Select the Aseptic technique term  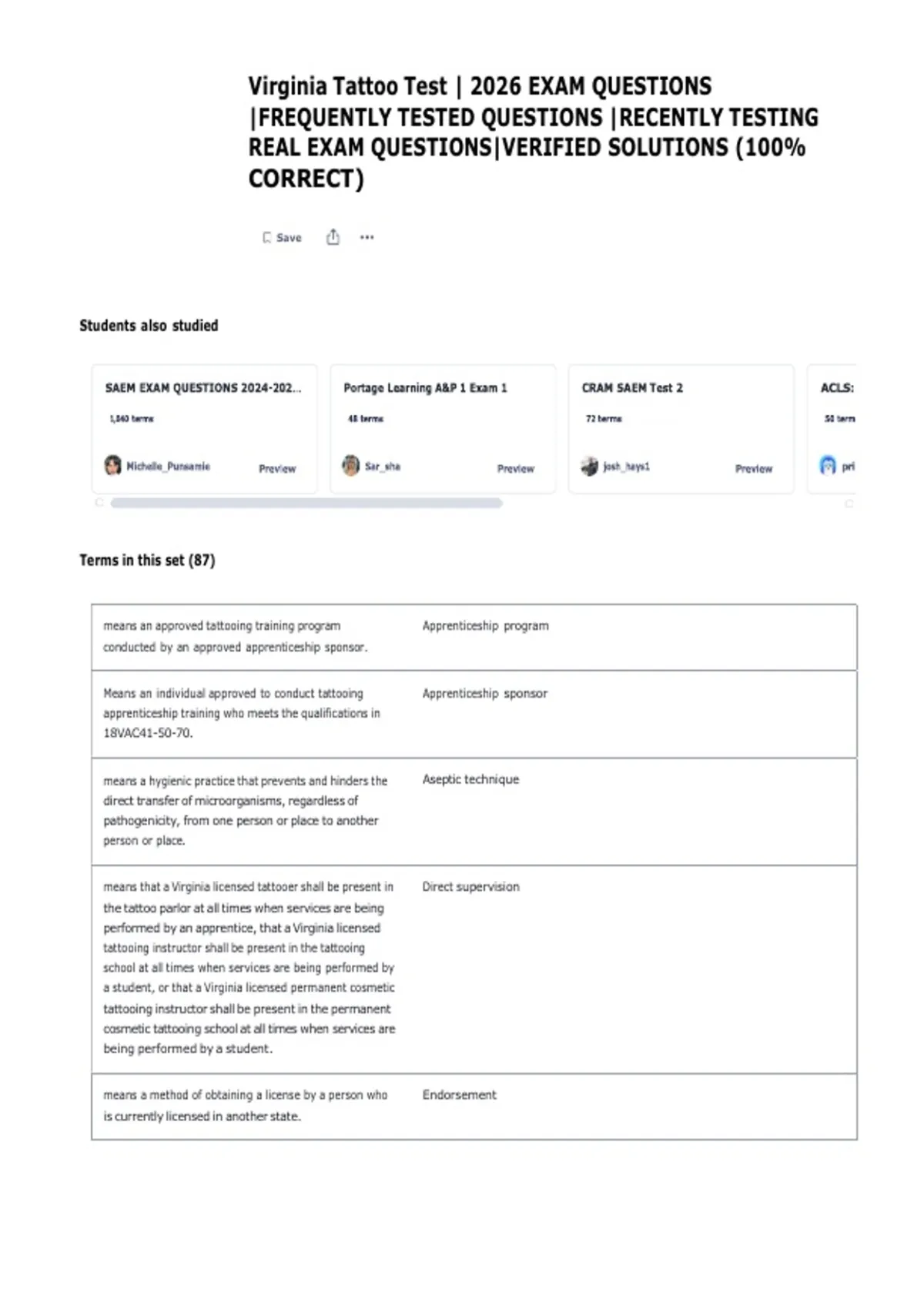click(x=470, y=779)
